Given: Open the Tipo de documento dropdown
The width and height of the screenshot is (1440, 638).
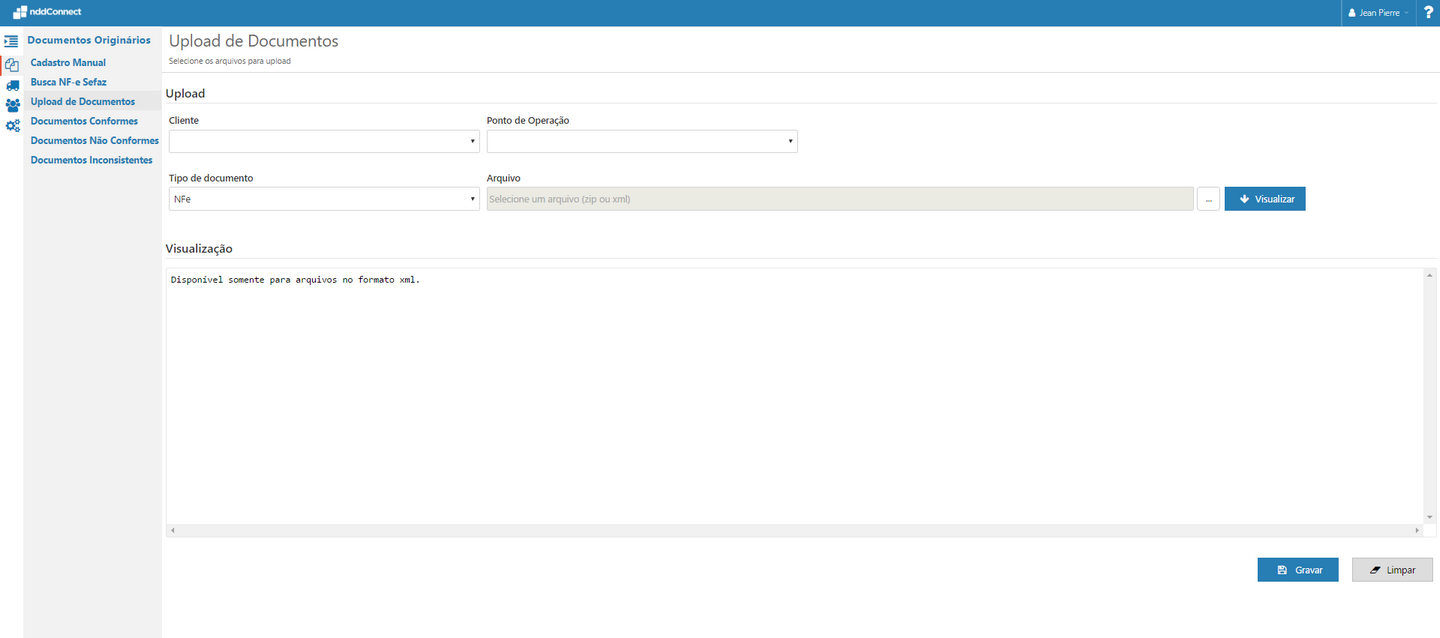Looking at the screenshot, I should tap(324, 199).
